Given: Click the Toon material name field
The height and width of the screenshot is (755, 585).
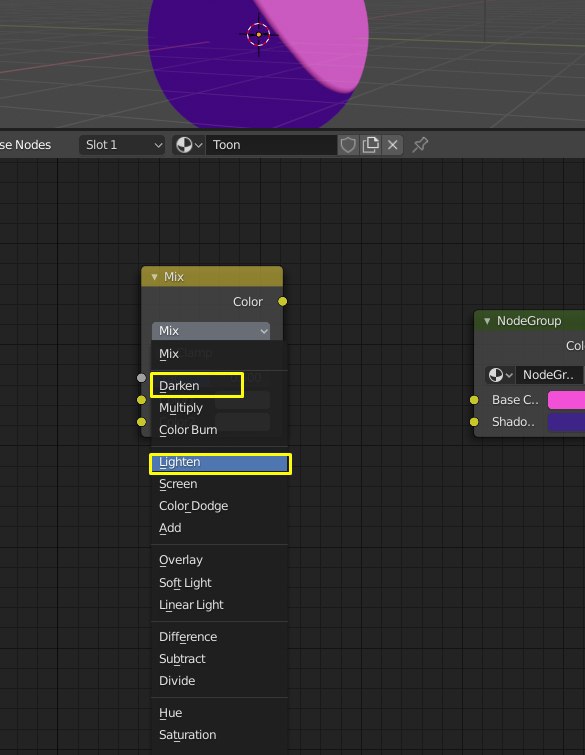Looking at the screenshot, I should [271, 144].
